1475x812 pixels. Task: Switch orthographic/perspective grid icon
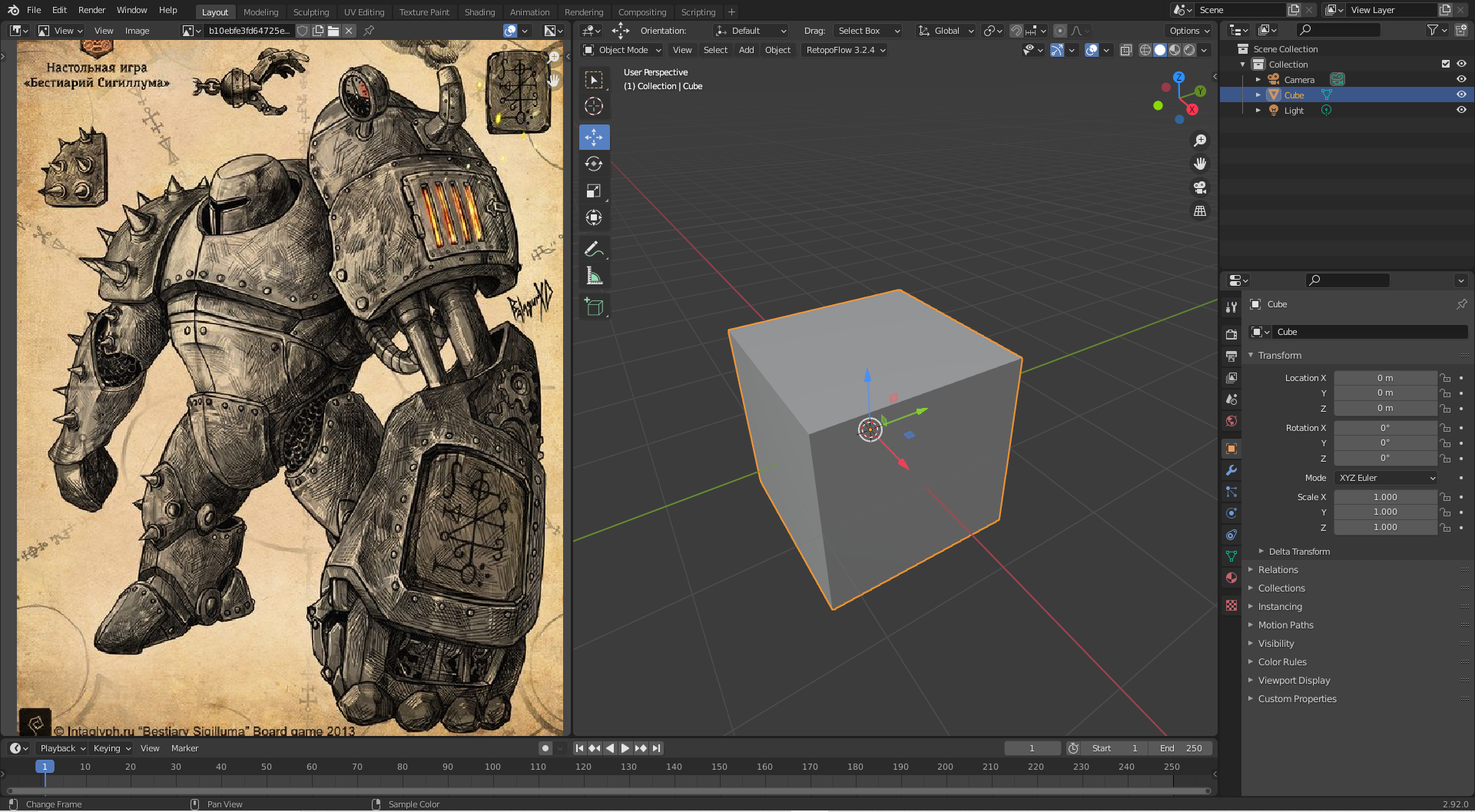1200,210
